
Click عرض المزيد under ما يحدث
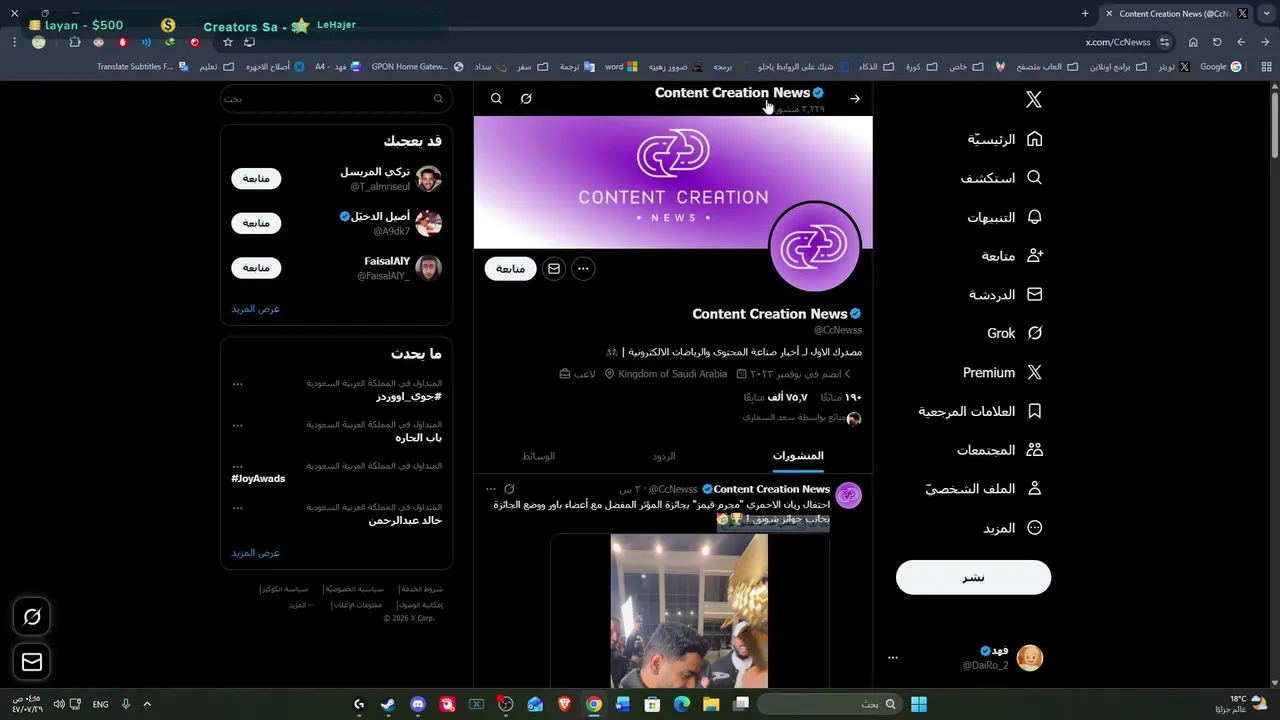tap(256, 553)
